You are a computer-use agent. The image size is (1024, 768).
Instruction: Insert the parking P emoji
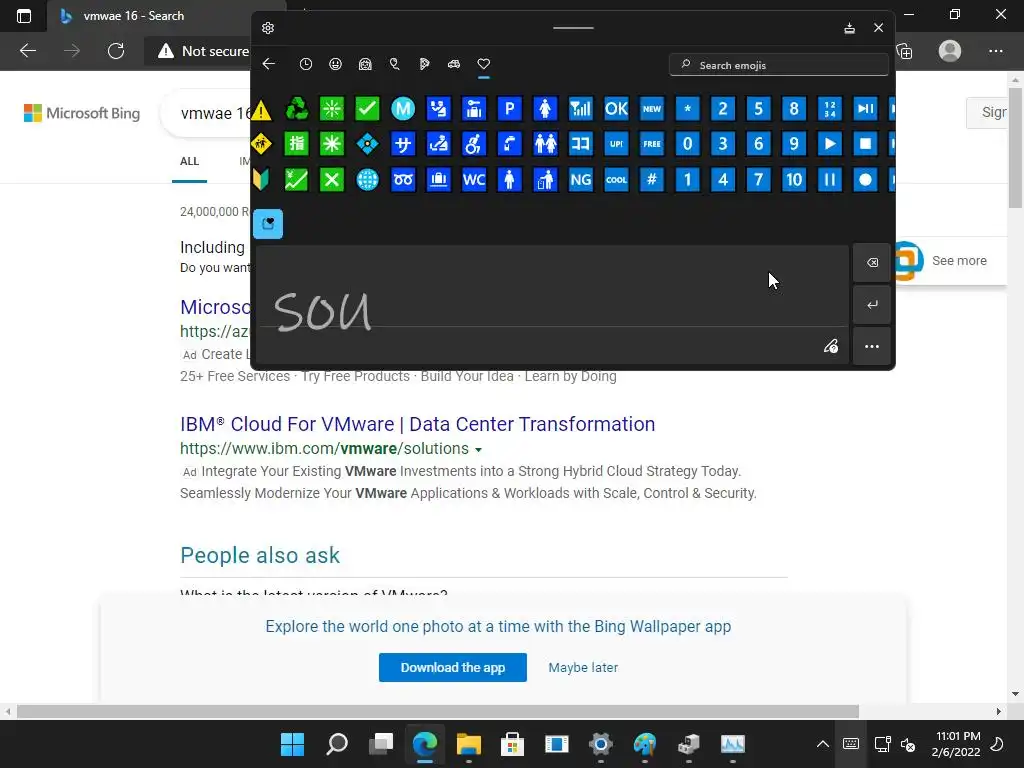[x=509, y=109]
